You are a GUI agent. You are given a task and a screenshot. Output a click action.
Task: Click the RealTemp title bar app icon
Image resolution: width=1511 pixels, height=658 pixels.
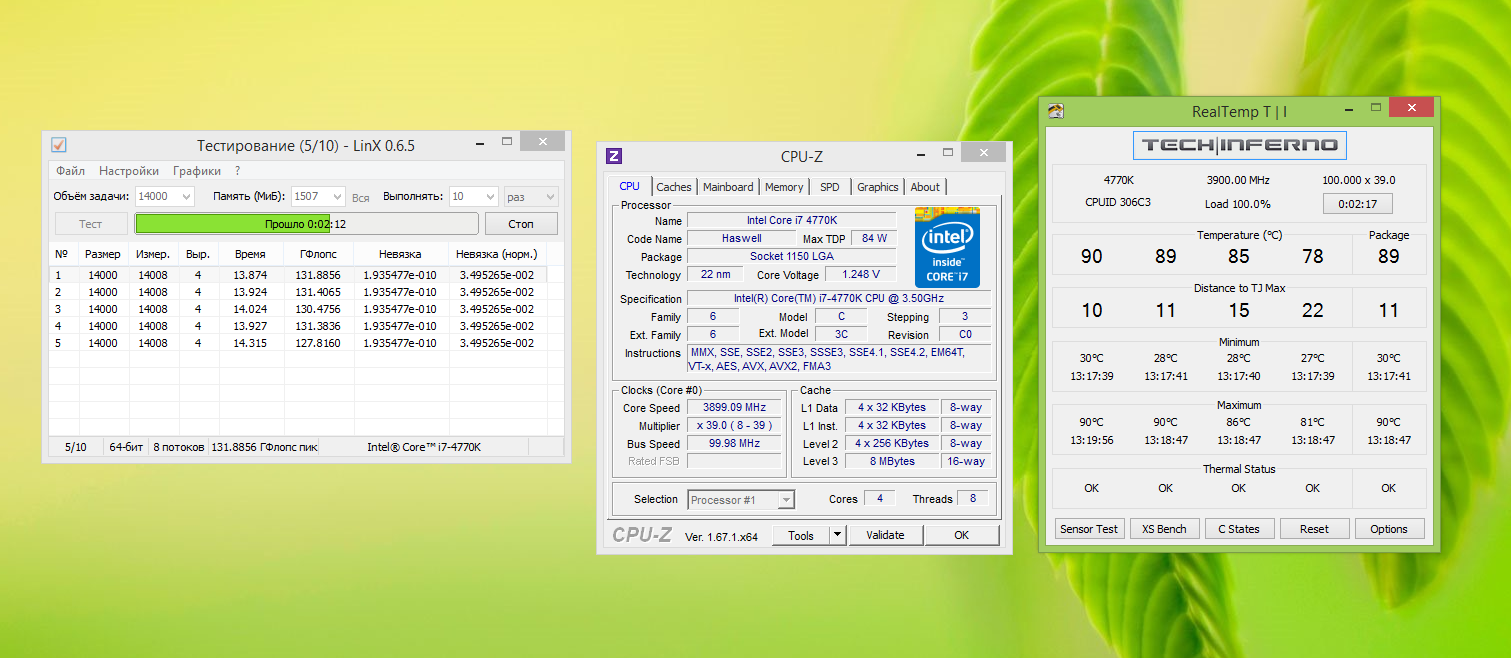[1056, 111]
